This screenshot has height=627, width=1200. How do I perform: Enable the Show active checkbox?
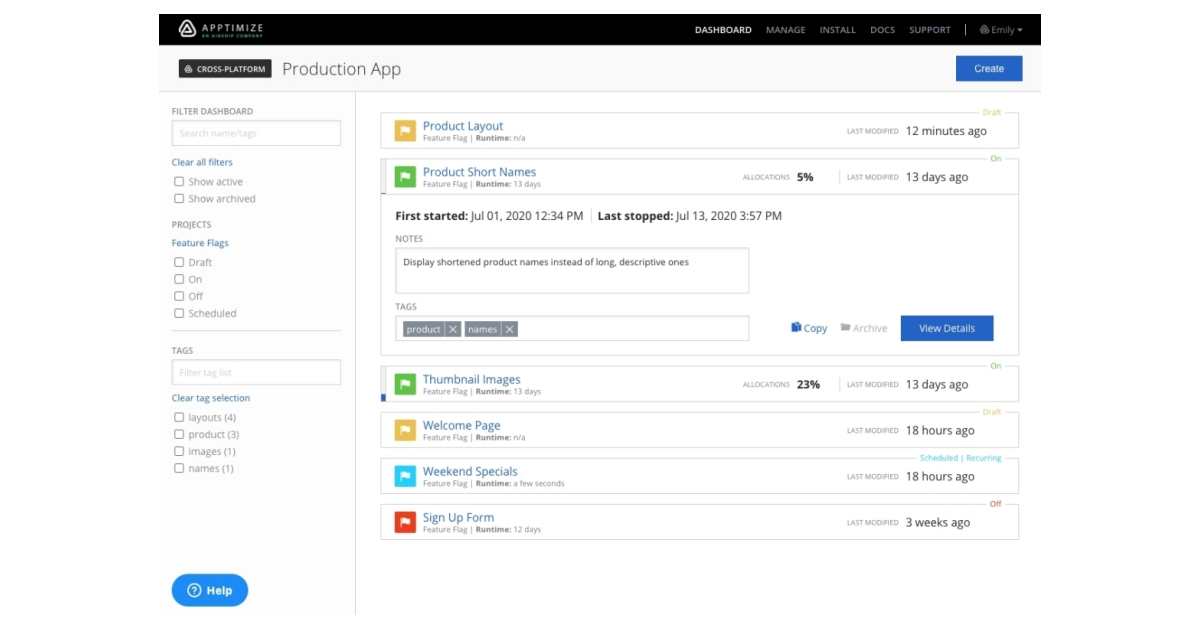coord(179,182)
